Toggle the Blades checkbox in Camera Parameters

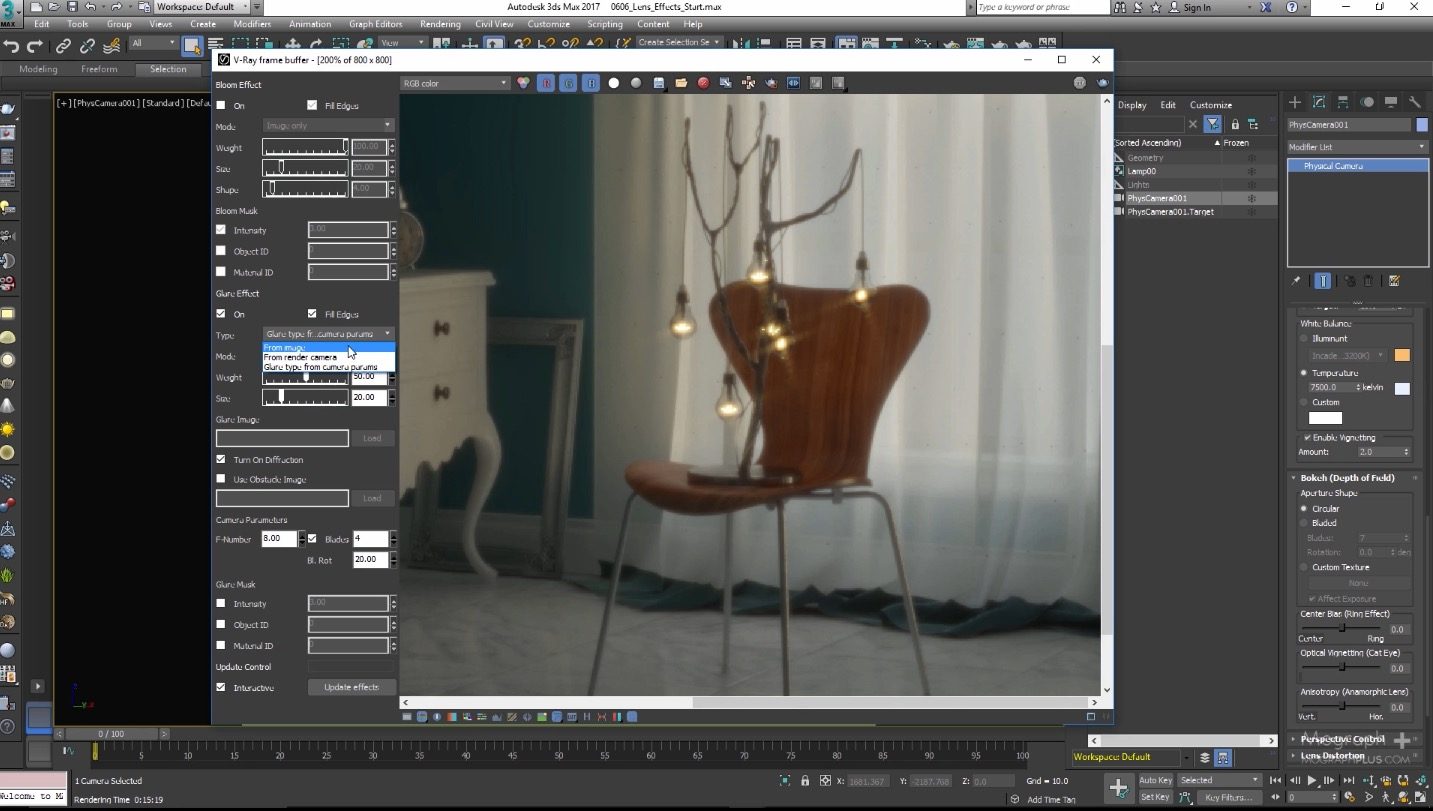pos(312,538)
